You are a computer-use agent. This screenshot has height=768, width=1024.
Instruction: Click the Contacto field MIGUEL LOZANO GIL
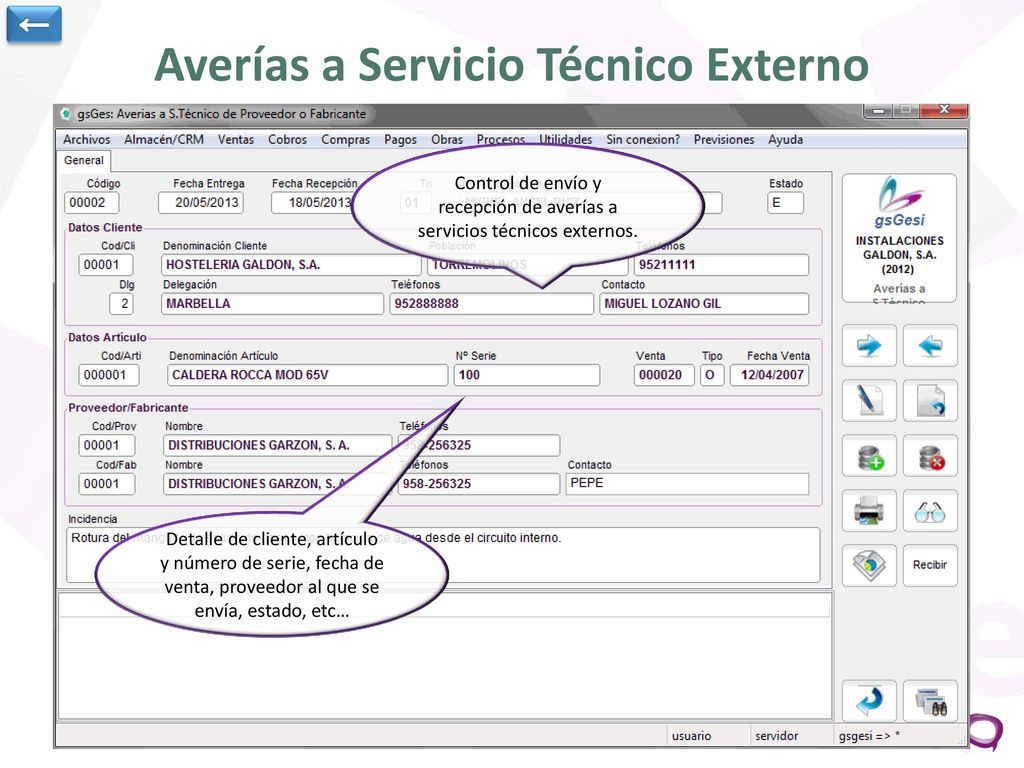click(704, 304)
